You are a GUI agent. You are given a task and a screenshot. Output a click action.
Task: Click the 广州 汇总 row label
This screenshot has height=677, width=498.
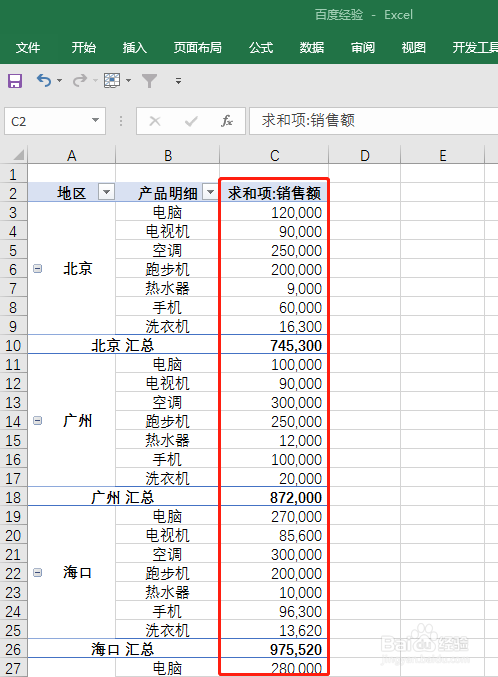[124, 497]
